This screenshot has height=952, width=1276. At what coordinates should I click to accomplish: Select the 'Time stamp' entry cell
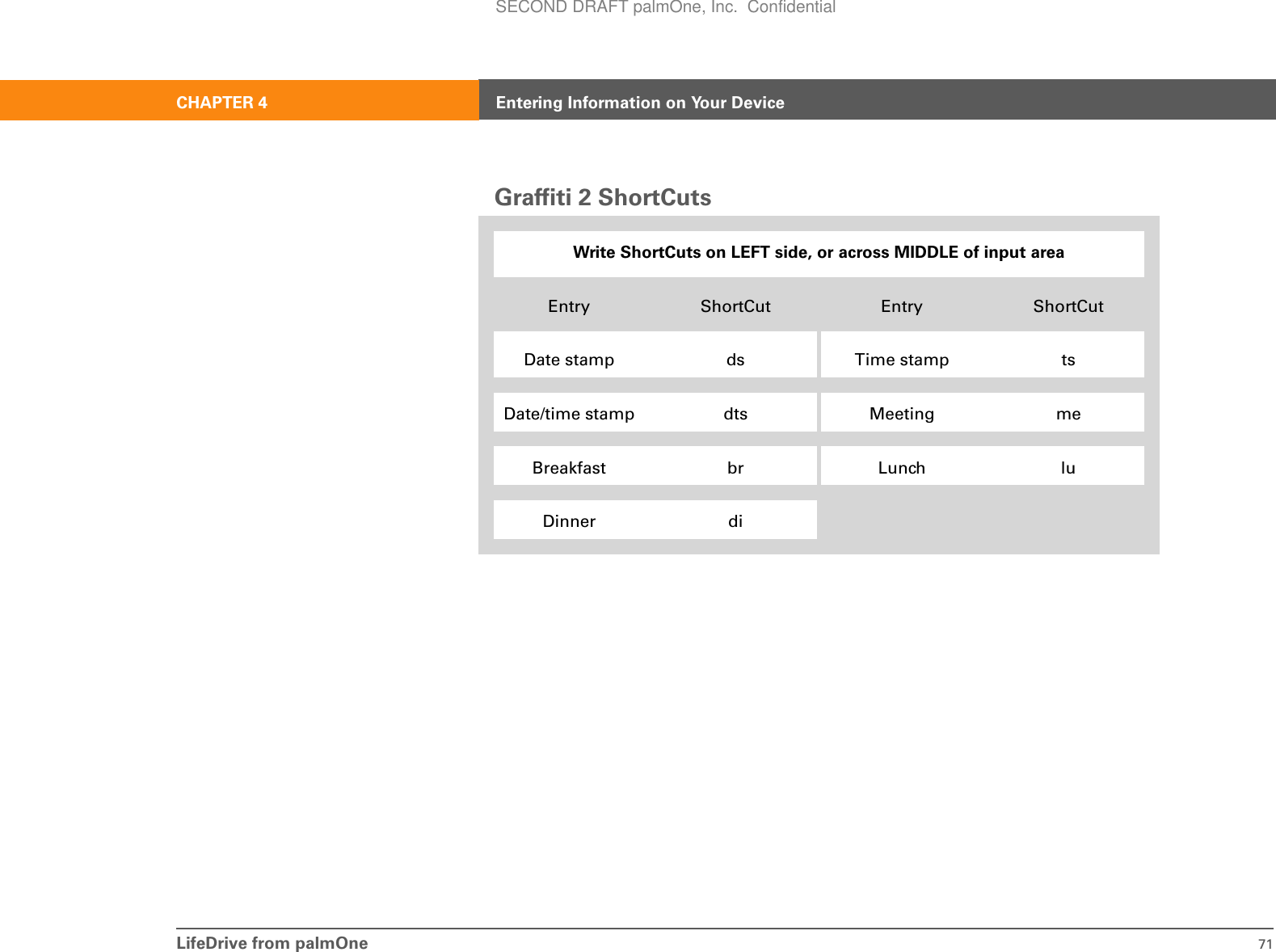coord(902,360)
